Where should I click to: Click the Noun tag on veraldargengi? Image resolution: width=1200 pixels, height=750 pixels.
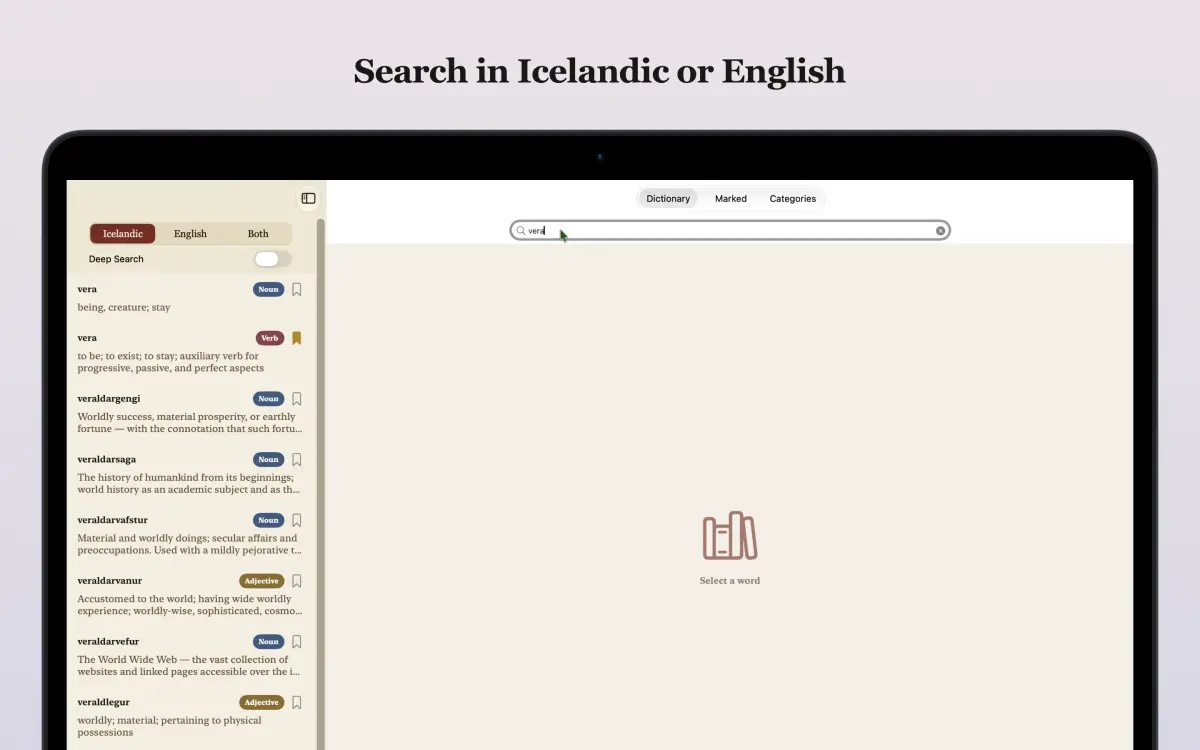point(269,399)
